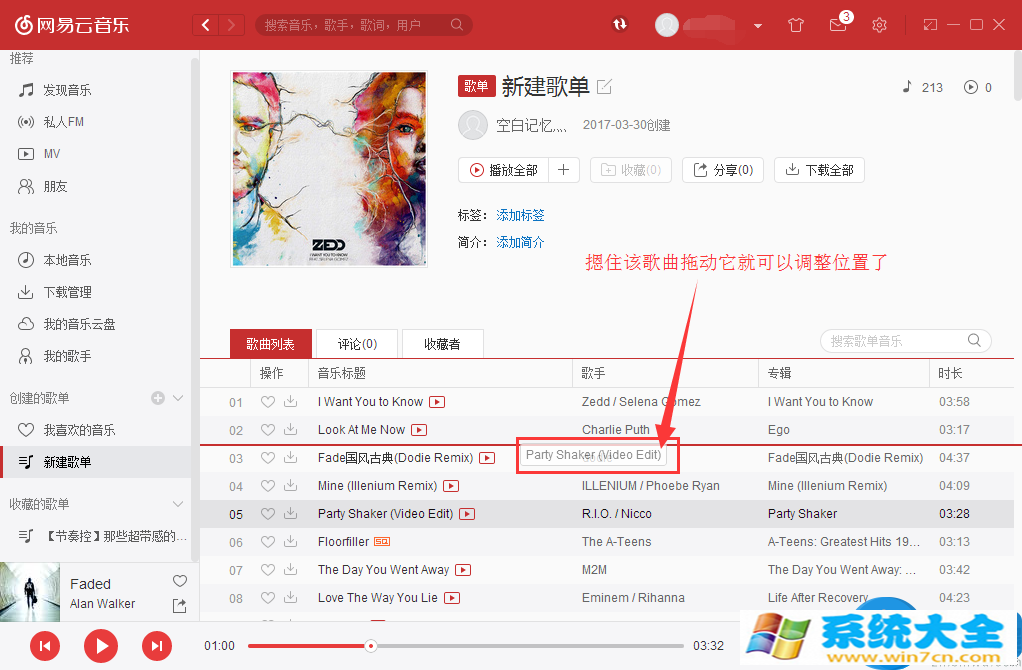Like Fade国风古典(Dodie Remix)
Image resolution: width=1022 pixels, height=670 pixels.
pyautogui.click(x=268, y=458)
